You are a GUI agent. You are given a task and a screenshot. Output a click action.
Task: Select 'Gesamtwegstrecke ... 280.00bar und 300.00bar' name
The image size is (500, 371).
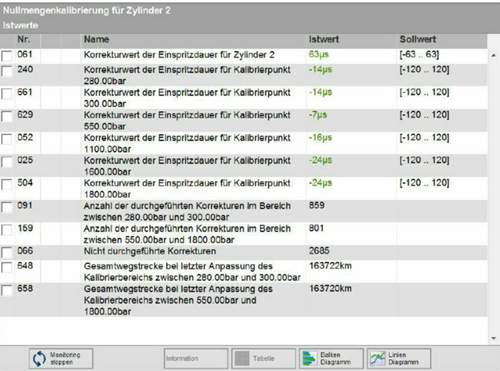click(192, 272)
